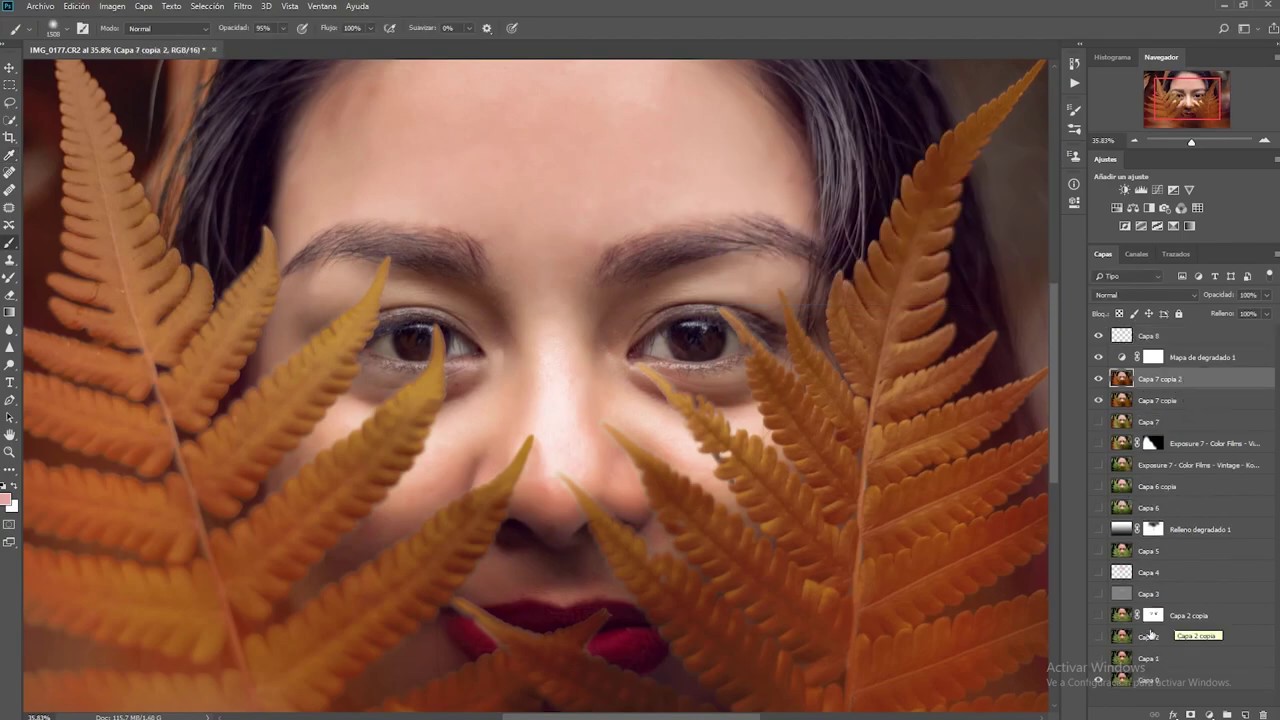The height and width of the screenshot is (720, 1280).
Task: Hide the Capa 7 copia layer
Action: [1098, 400]
